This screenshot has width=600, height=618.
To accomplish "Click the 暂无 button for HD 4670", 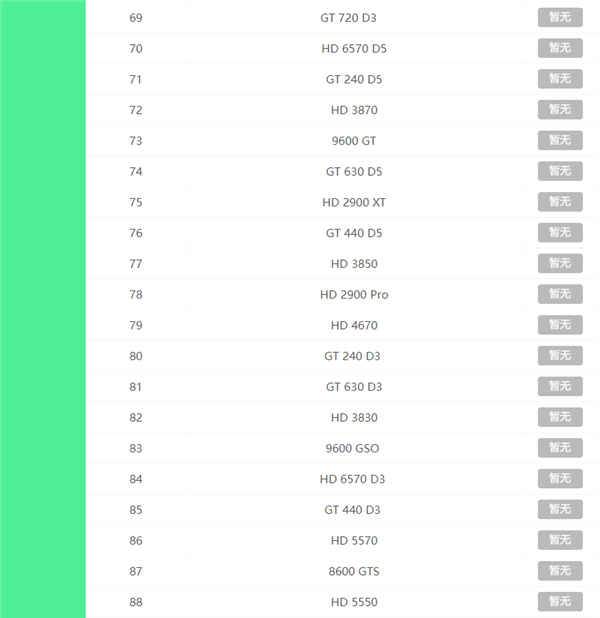I will click(x=560, y=325).
